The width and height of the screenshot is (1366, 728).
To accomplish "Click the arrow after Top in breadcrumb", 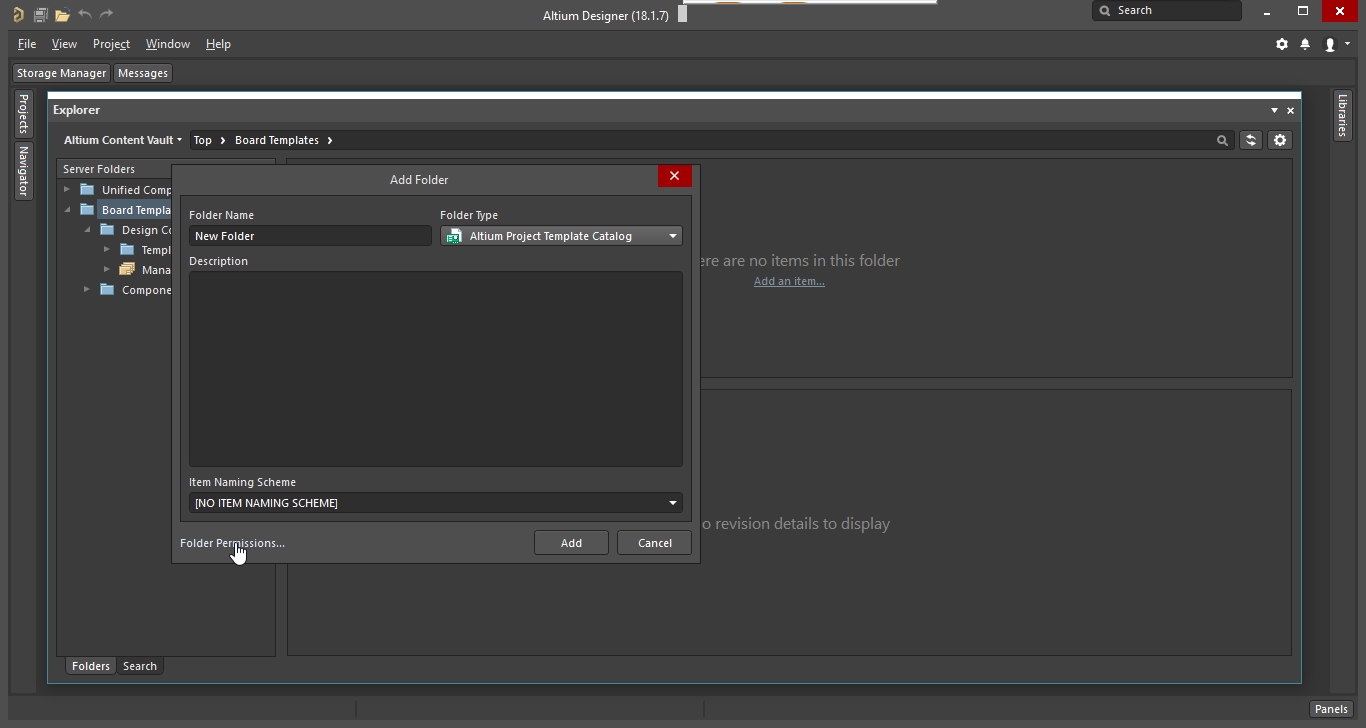I will click(x=223, y=140).
